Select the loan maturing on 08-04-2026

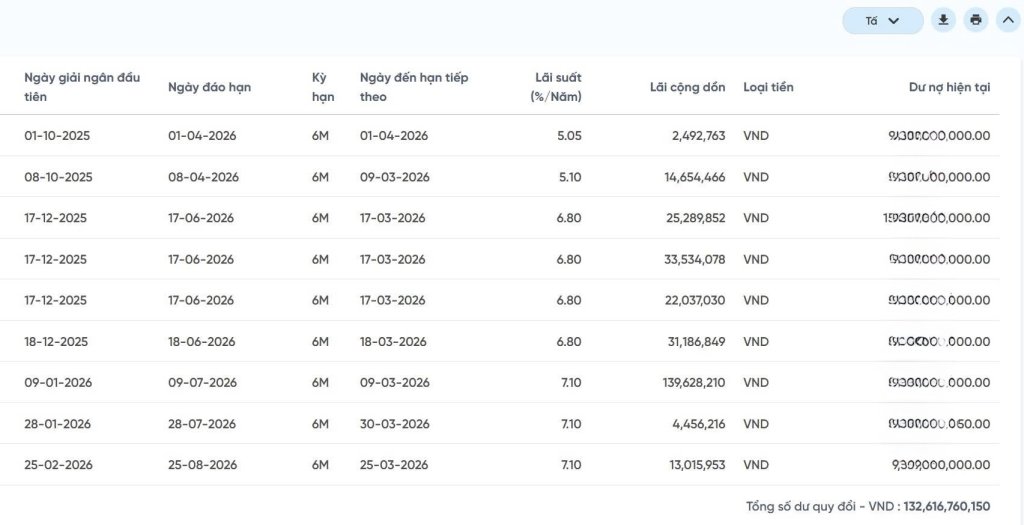203,177
